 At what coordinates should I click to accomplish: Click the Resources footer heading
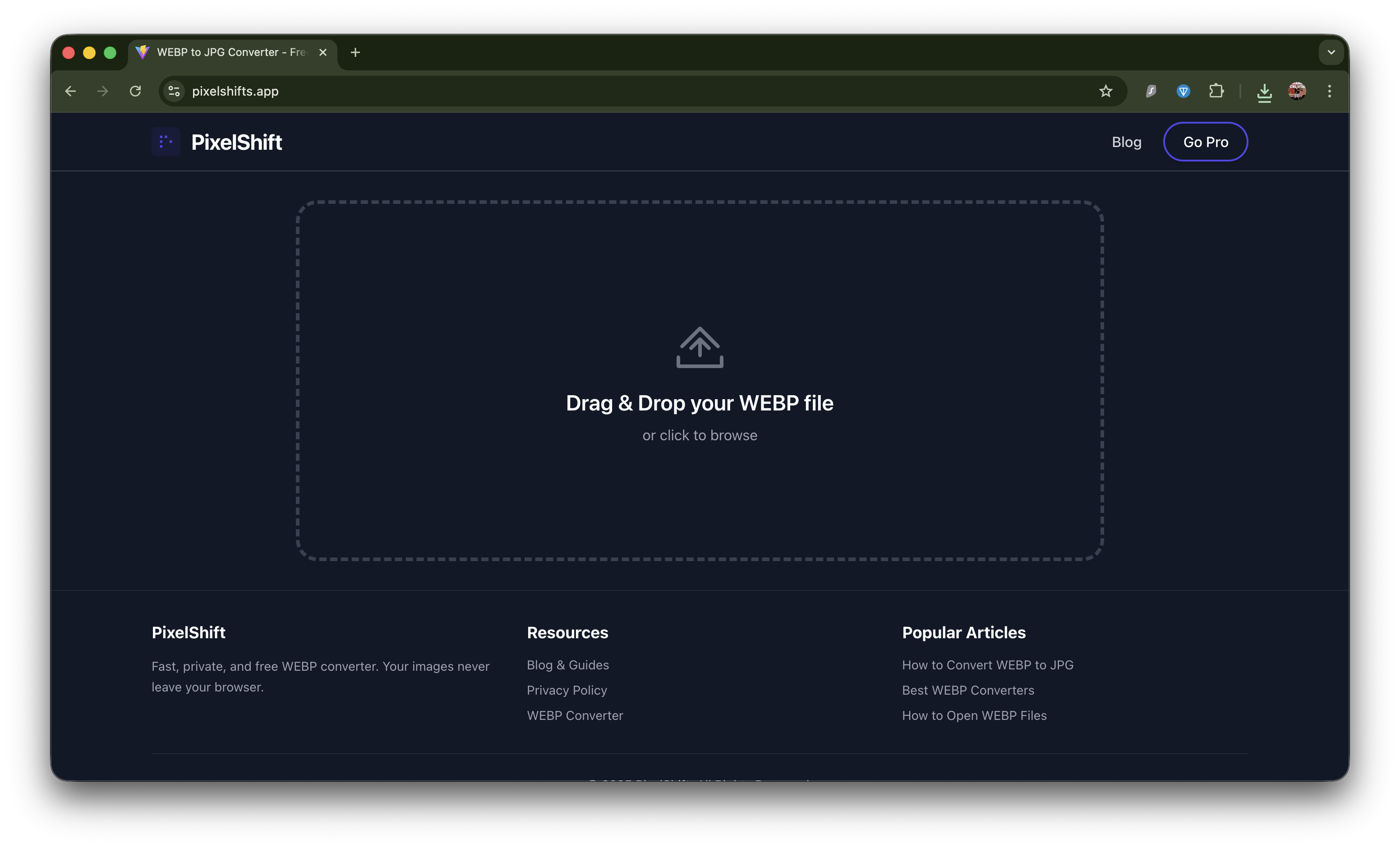click(567, 632)
